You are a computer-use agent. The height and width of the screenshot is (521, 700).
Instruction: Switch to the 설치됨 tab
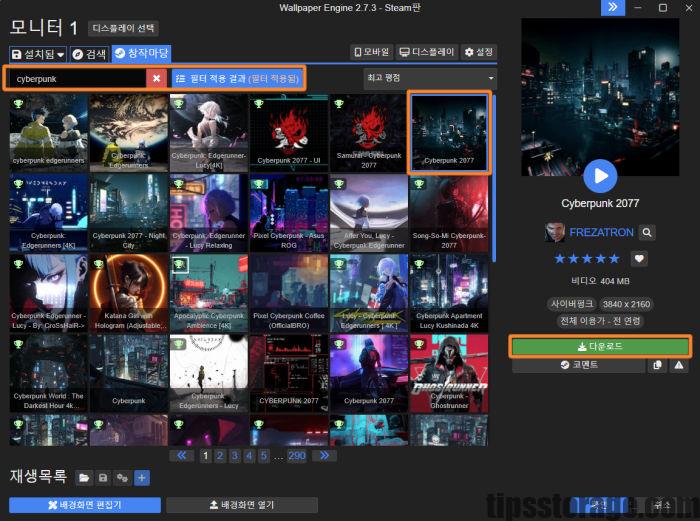[x=38, y=54]
